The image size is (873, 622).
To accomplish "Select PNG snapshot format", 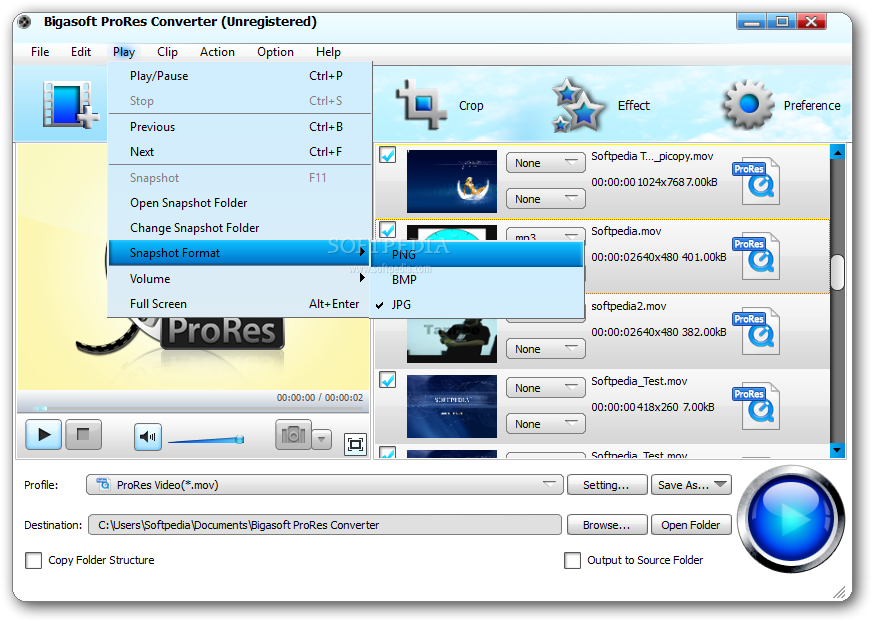I will [x=478, y=254].
